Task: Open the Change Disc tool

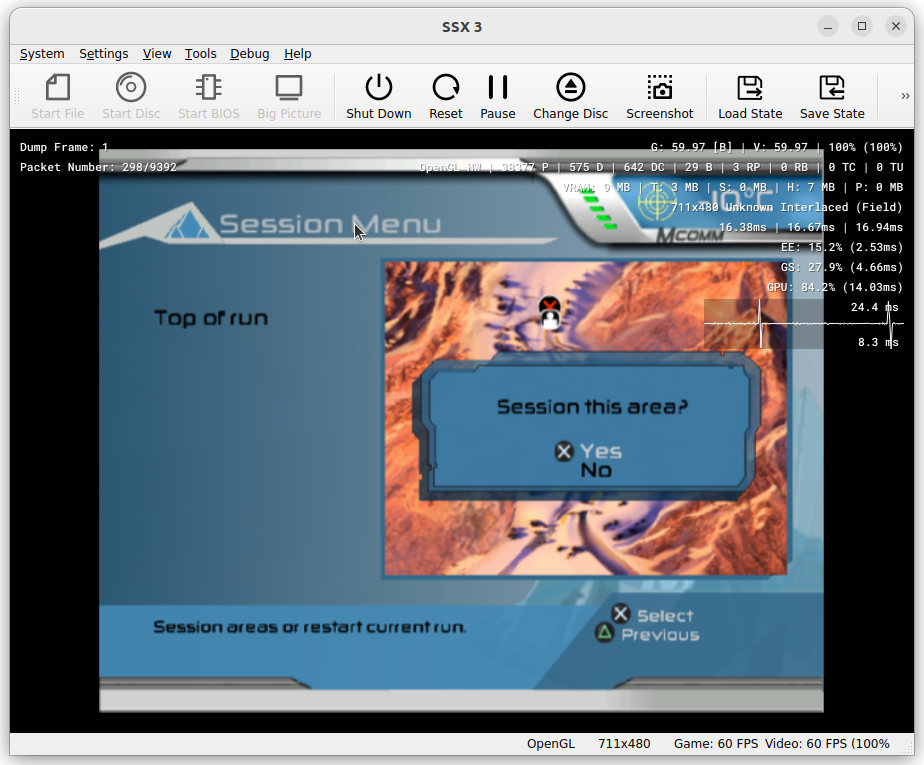Action: tap(570, 95)
